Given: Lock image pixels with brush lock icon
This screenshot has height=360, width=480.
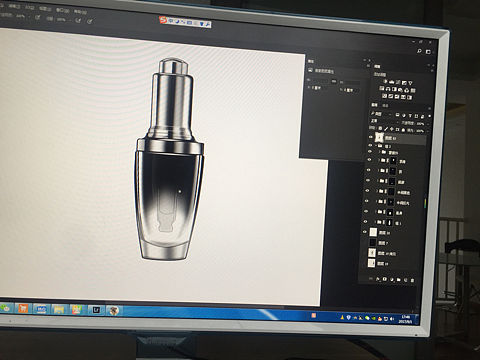Looking at the screenshot, I should (386, 129).
